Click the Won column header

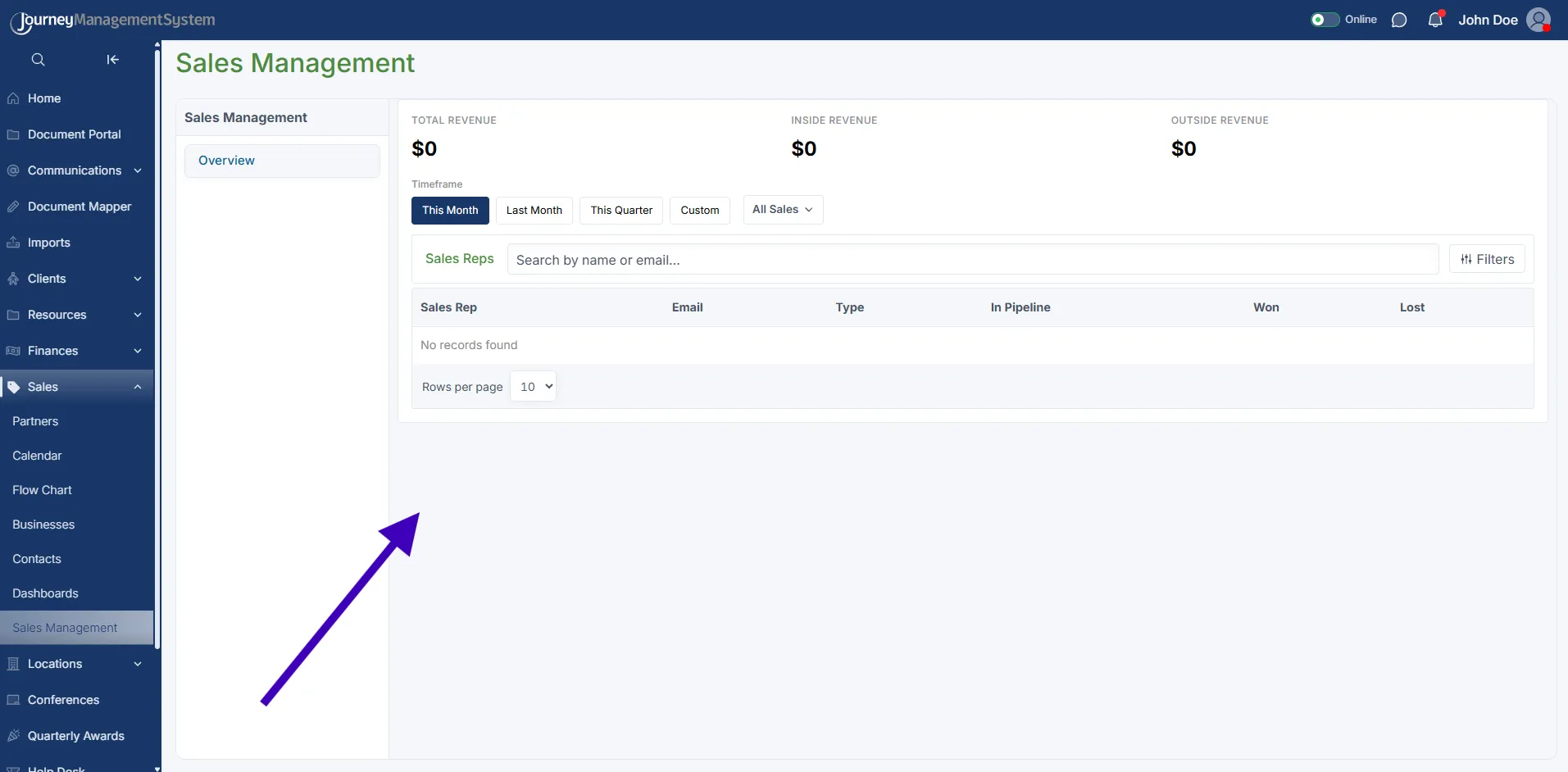point(1266,307)
